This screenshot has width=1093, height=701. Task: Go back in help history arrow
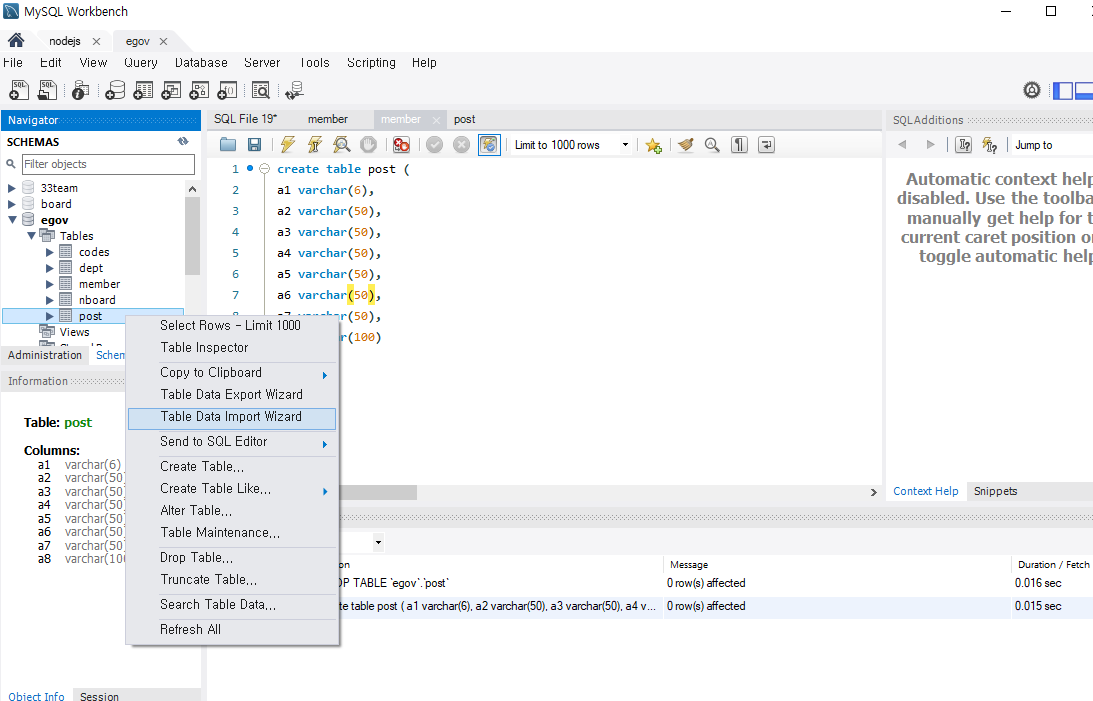(902, 144)
